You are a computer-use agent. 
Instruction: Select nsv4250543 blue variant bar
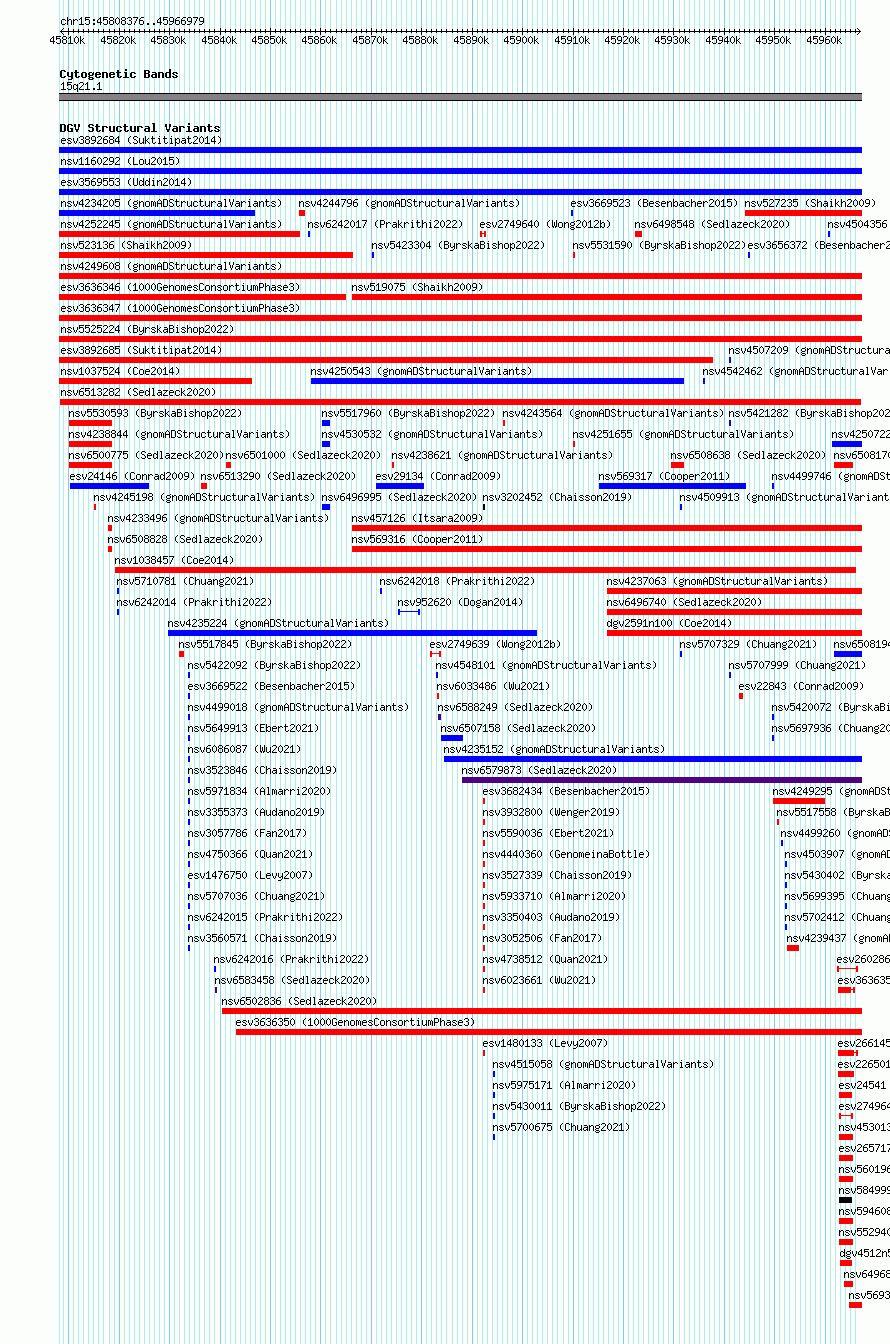498,381
